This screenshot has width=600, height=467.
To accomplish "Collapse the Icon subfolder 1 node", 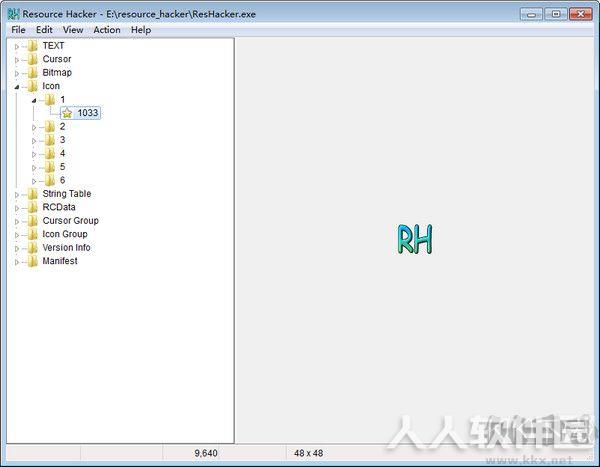I will click(34, 100).
